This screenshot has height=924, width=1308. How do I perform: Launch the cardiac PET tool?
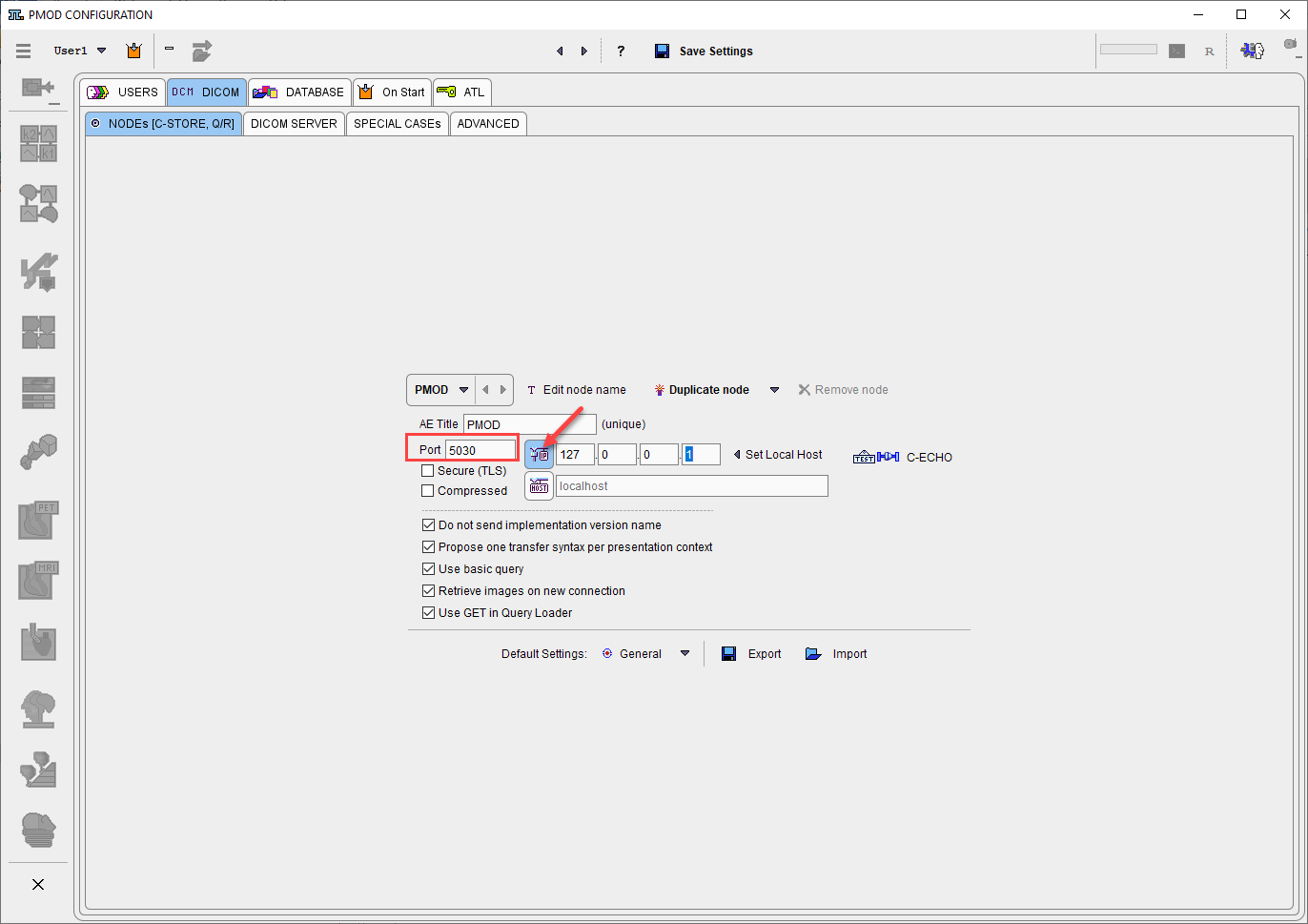coord(39,520)
